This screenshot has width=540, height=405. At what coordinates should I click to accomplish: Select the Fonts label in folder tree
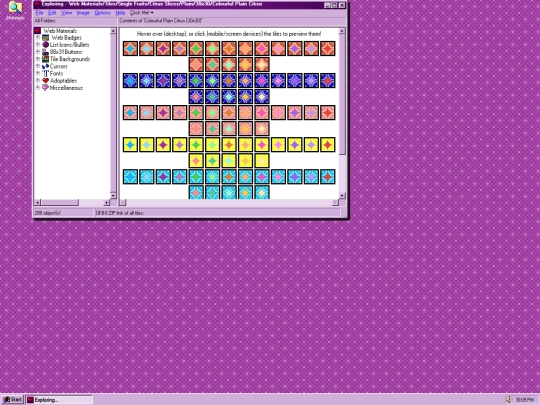point(56,73)
